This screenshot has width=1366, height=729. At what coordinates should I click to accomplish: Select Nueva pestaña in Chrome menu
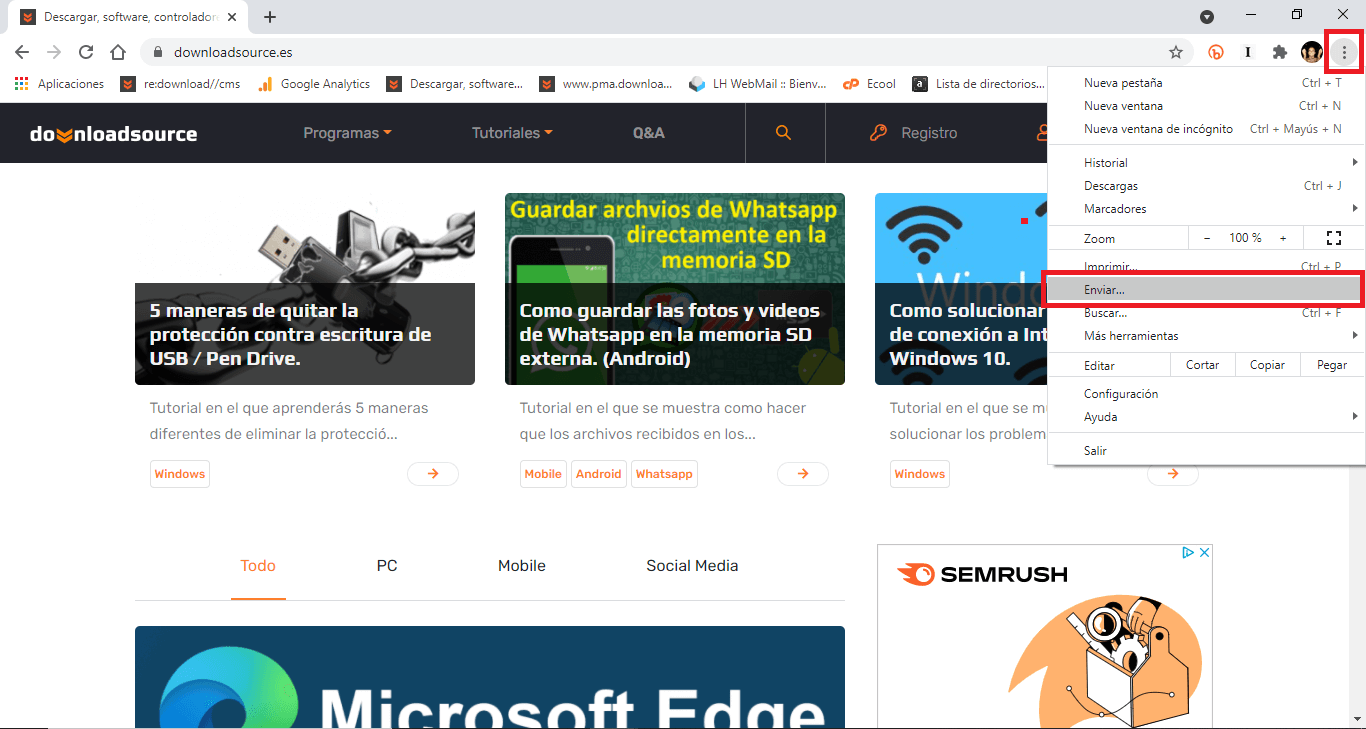pos(1206,83)
